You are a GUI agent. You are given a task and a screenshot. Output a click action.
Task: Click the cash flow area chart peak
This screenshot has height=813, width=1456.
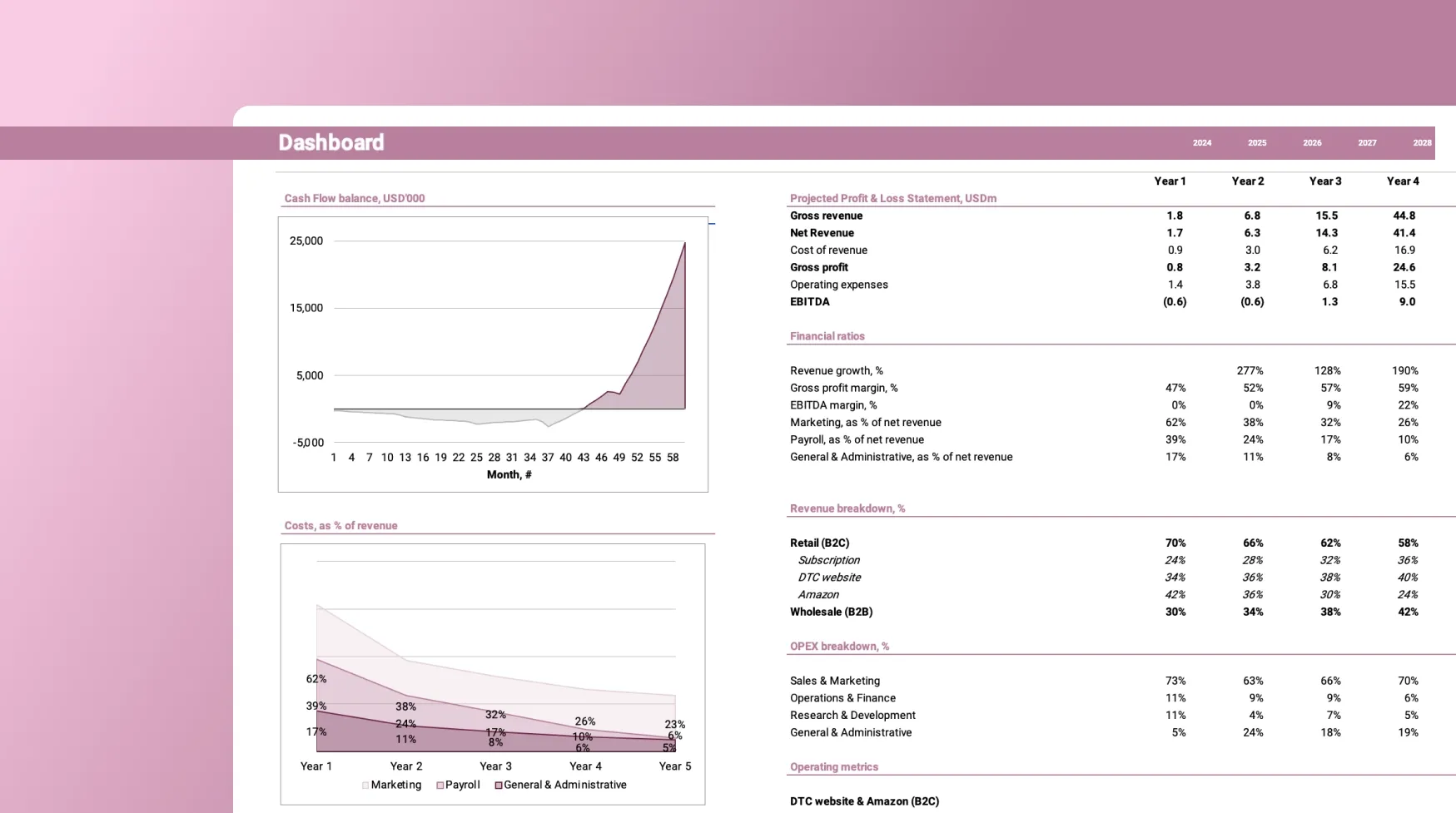pyautogui.click(x=684, y=244)
